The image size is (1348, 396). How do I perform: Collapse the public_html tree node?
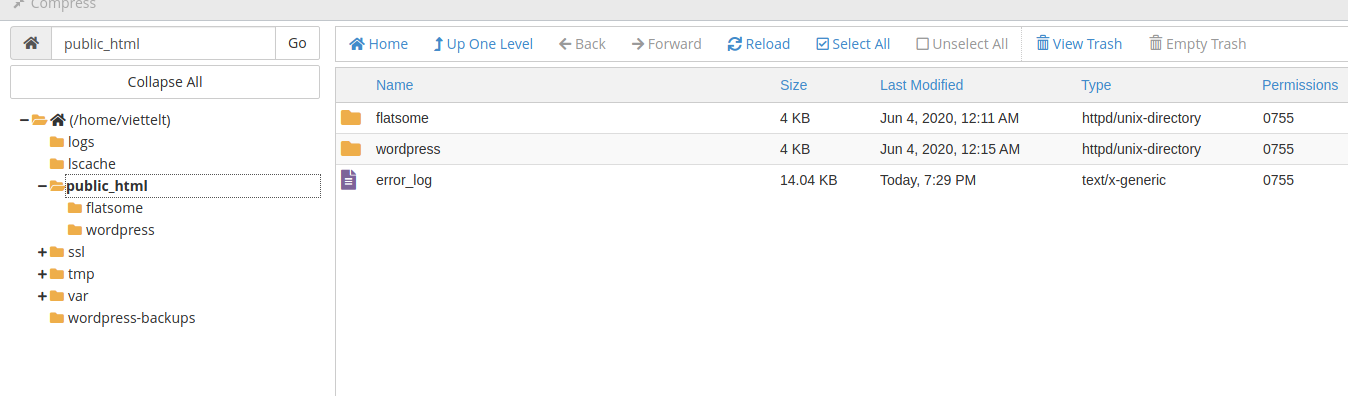[41, 186]
